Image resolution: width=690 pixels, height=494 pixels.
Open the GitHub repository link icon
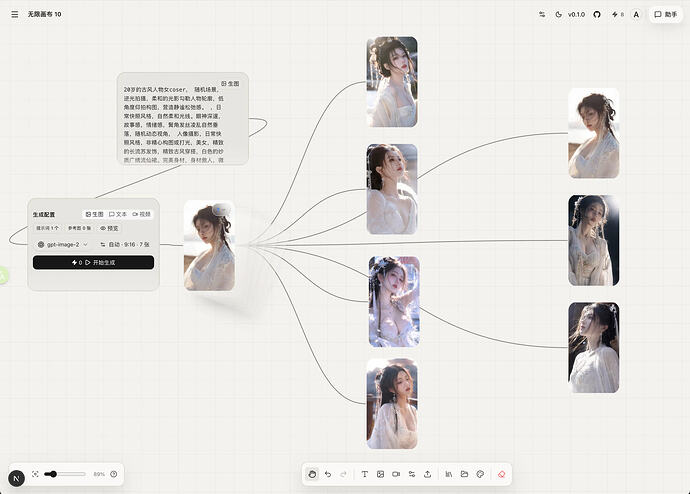(597, 14)
